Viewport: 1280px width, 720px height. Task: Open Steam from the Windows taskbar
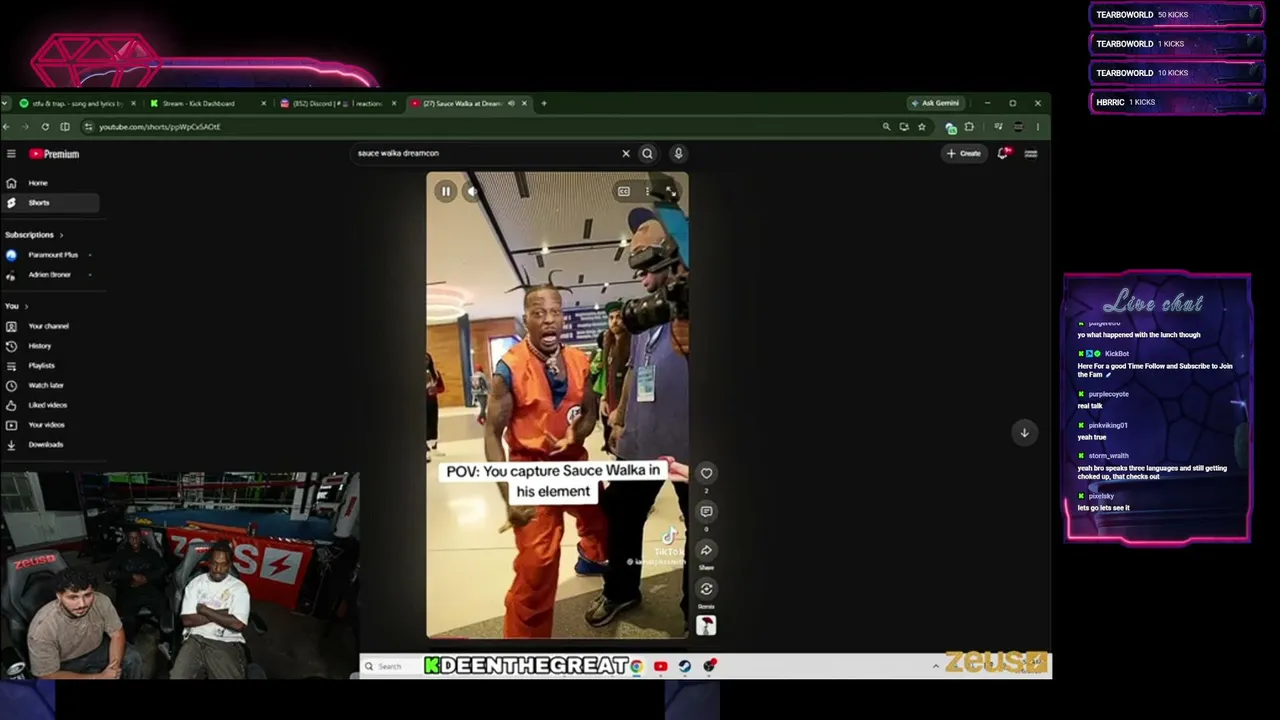point(685,666)
